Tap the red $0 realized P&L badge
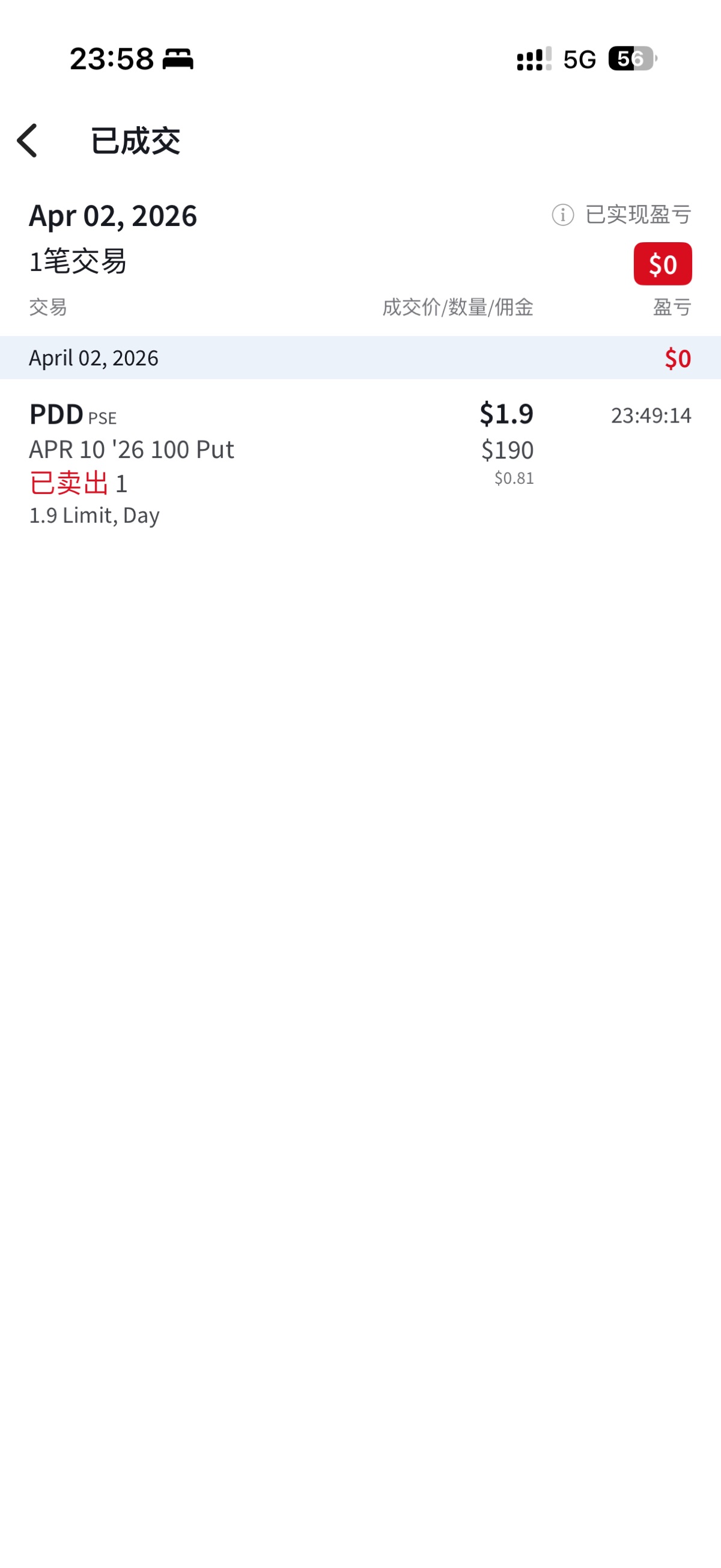Viewport: 721px width, 1568px height. click(662, 264)
